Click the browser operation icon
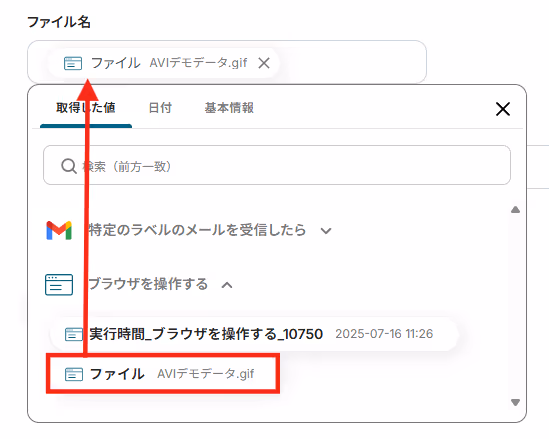549x439 pixels. tap(59, 285)
